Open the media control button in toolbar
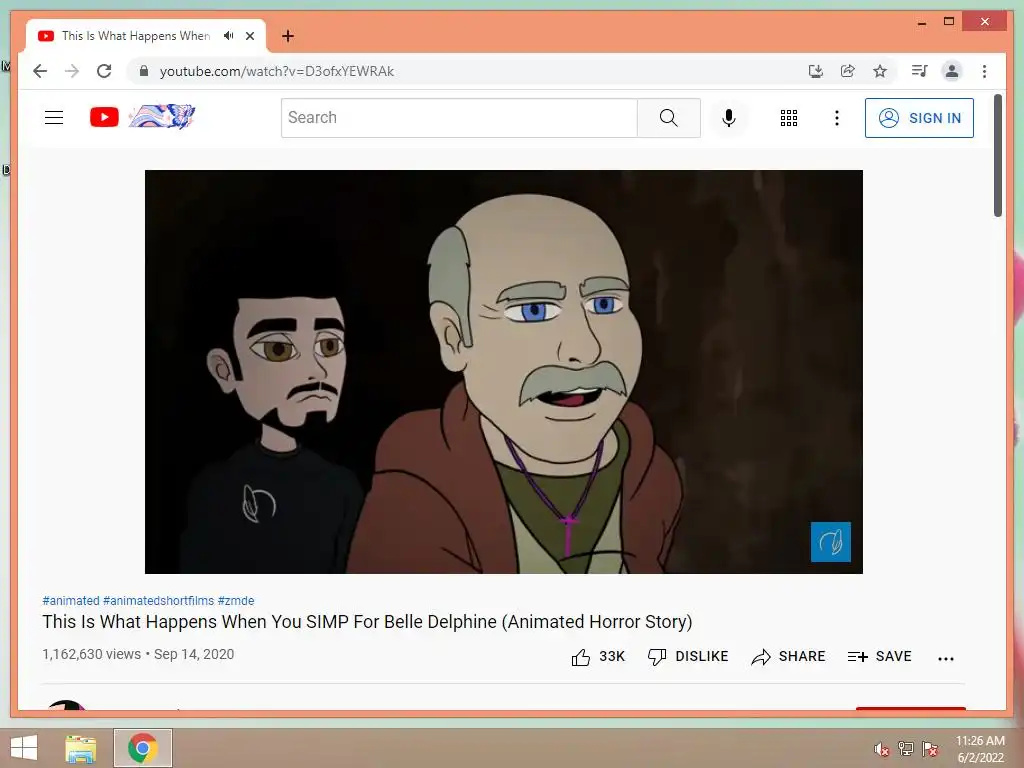1024x768 pixels. [920, 71]
